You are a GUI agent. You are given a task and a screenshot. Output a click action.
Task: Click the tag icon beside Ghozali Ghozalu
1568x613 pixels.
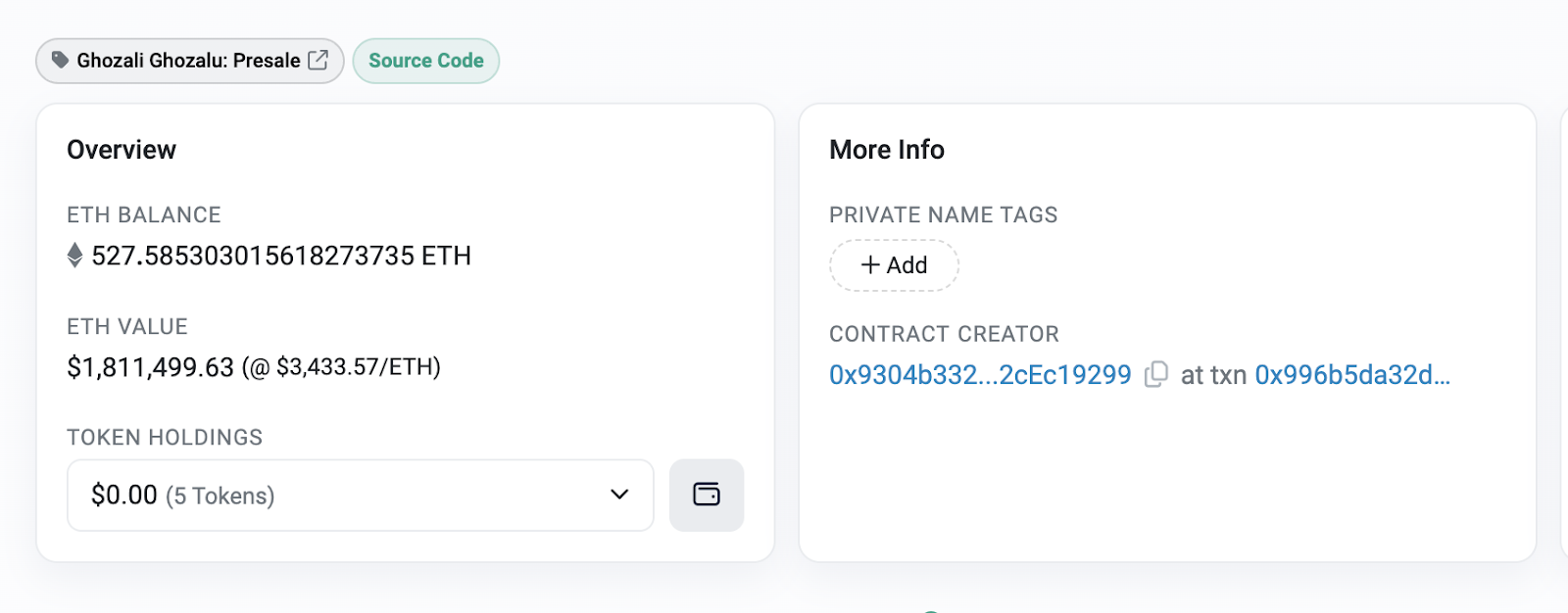pos(60,61)
